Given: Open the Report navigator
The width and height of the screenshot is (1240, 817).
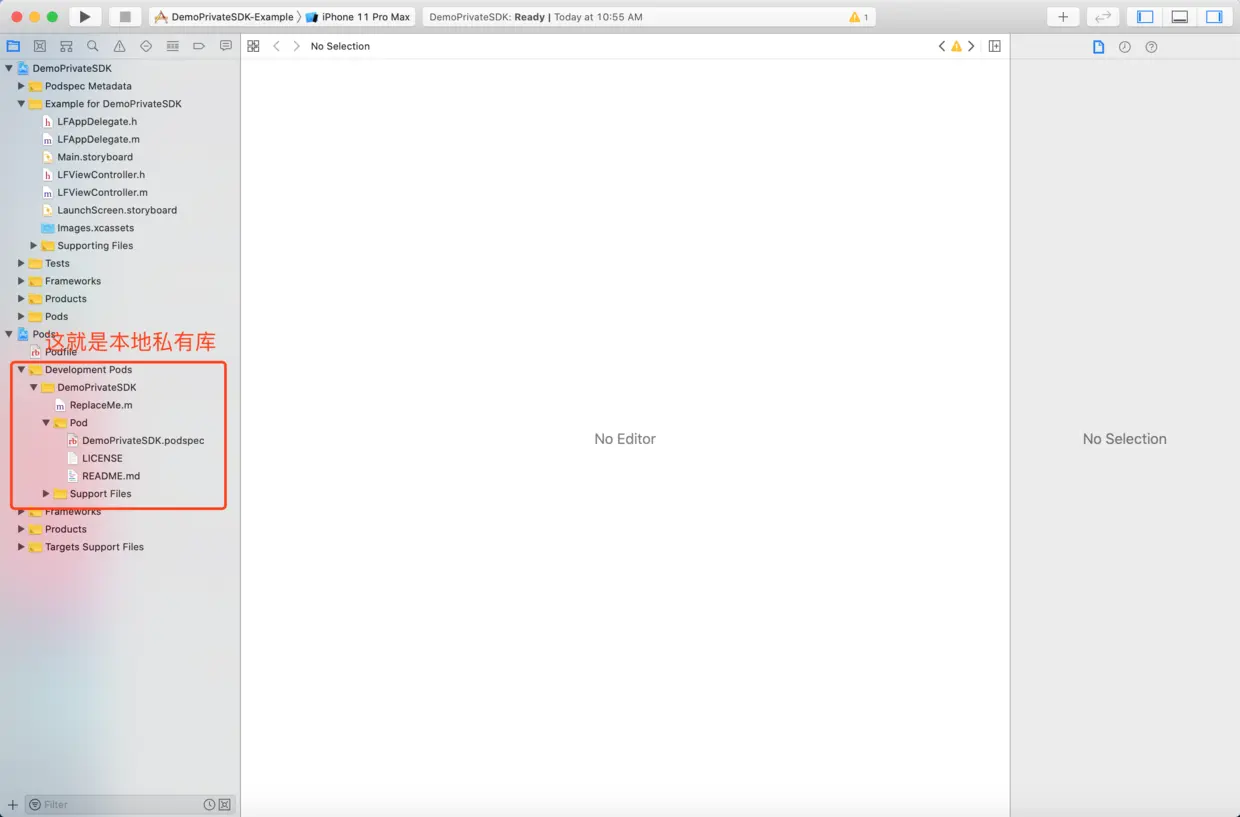Looking at the screenshot, I should [x=225, y=46].
